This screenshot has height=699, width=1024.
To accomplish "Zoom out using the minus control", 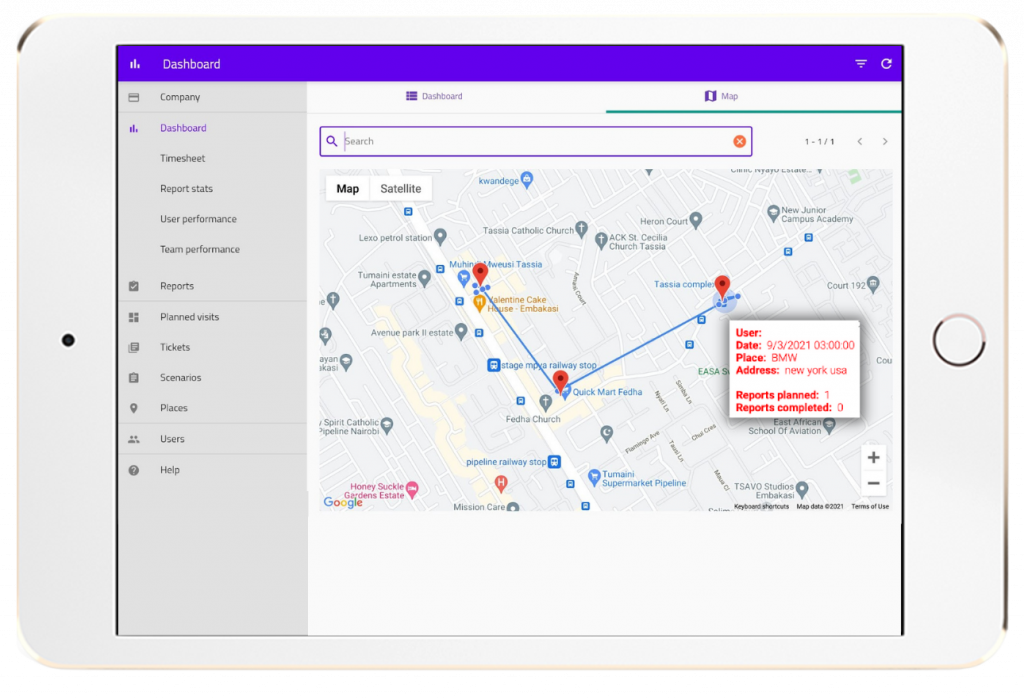I will tap(873, 483).
